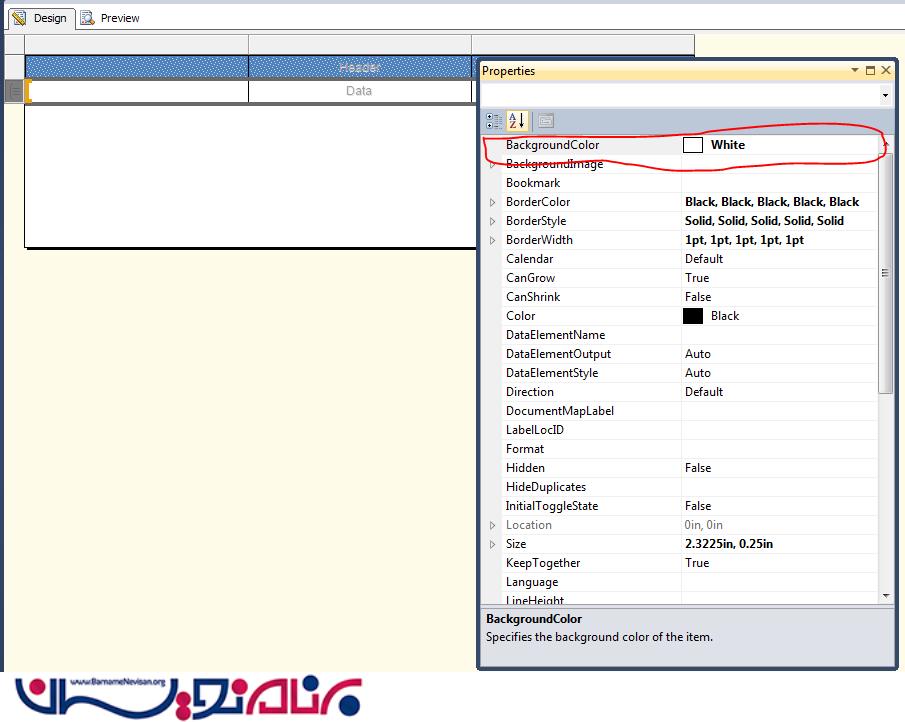This screenshot has width=905, height=722.
Task: Switch to the Design tab
Action: (x=40, y=18)
